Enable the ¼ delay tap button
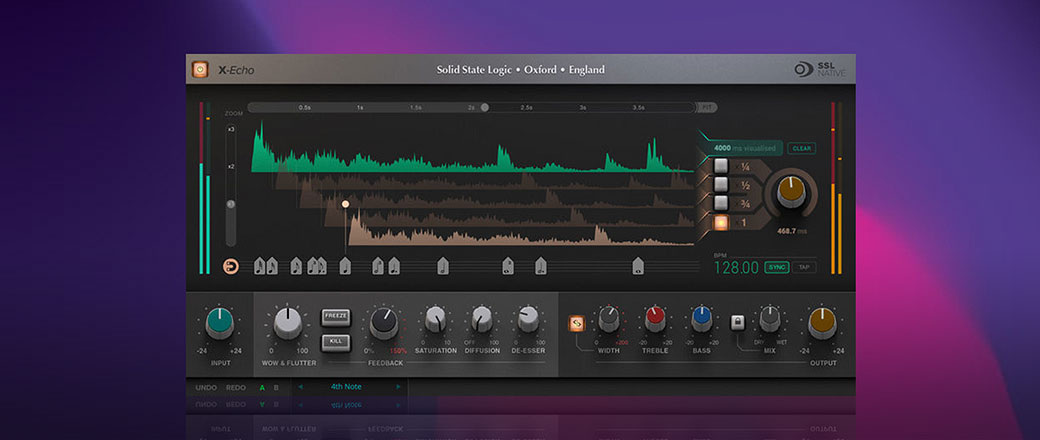Screen dimensions: 1040x440 point(721,166)
